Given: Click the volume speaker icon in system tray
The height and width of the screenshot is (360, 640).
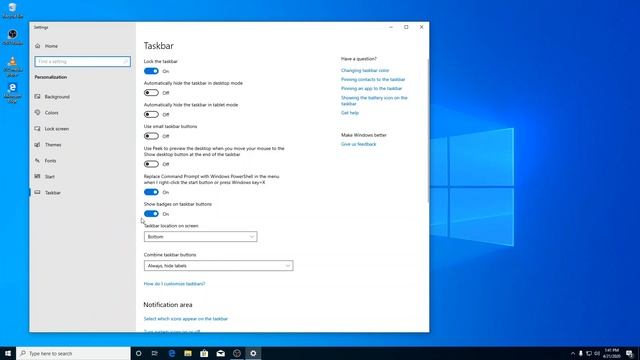Looking at the screenshot, I should coord(597,353).
